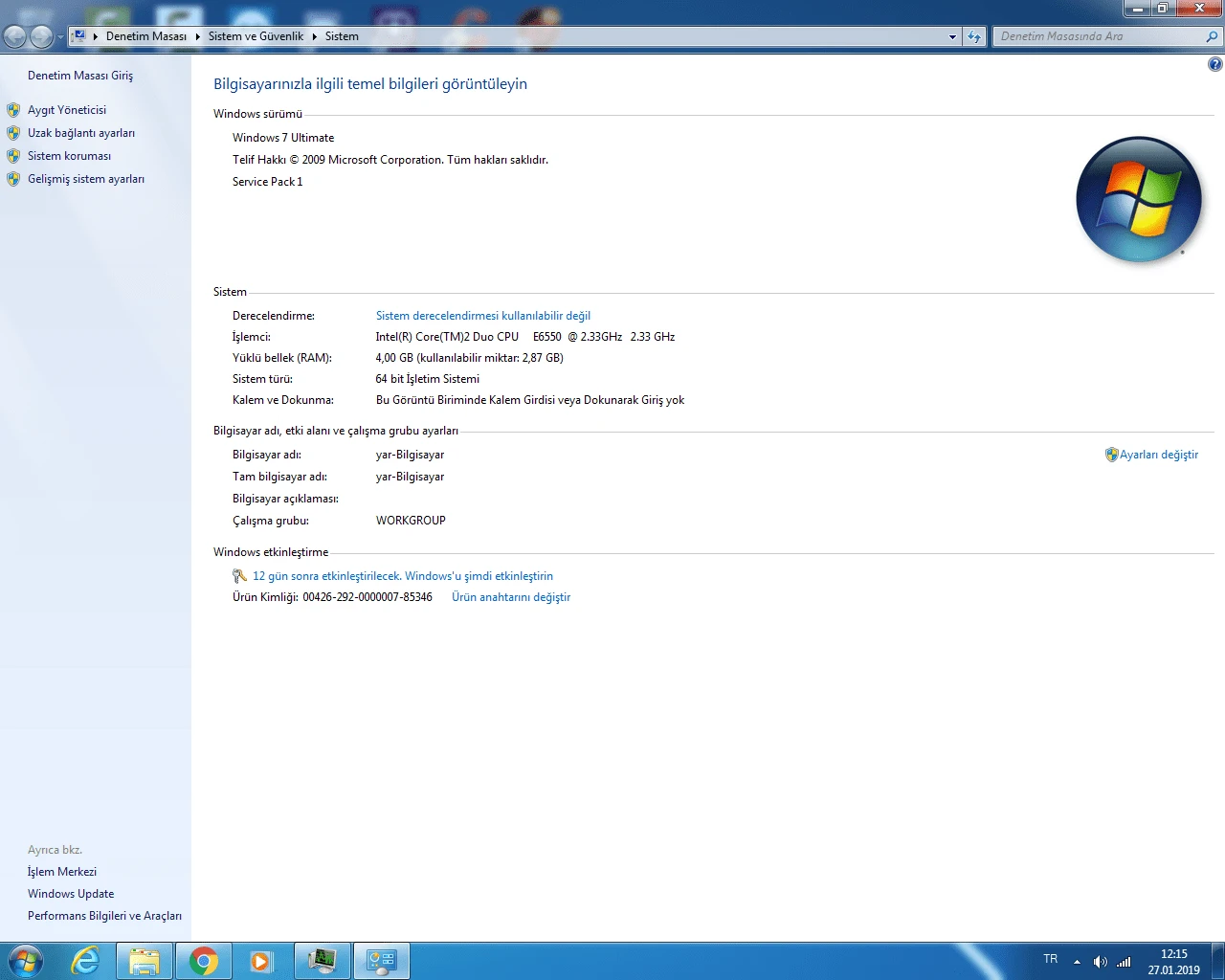Launch Google Chrome from taskbar

(x=203, y=961)
